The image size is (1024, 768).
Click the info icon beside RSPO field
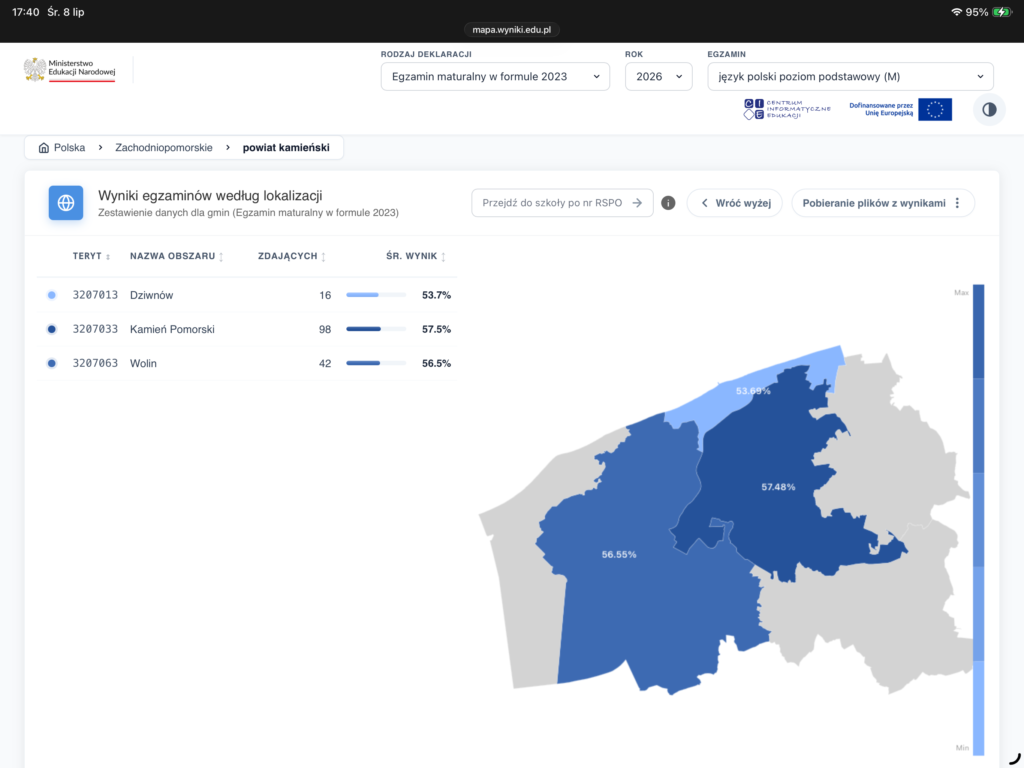coord(668,203)
